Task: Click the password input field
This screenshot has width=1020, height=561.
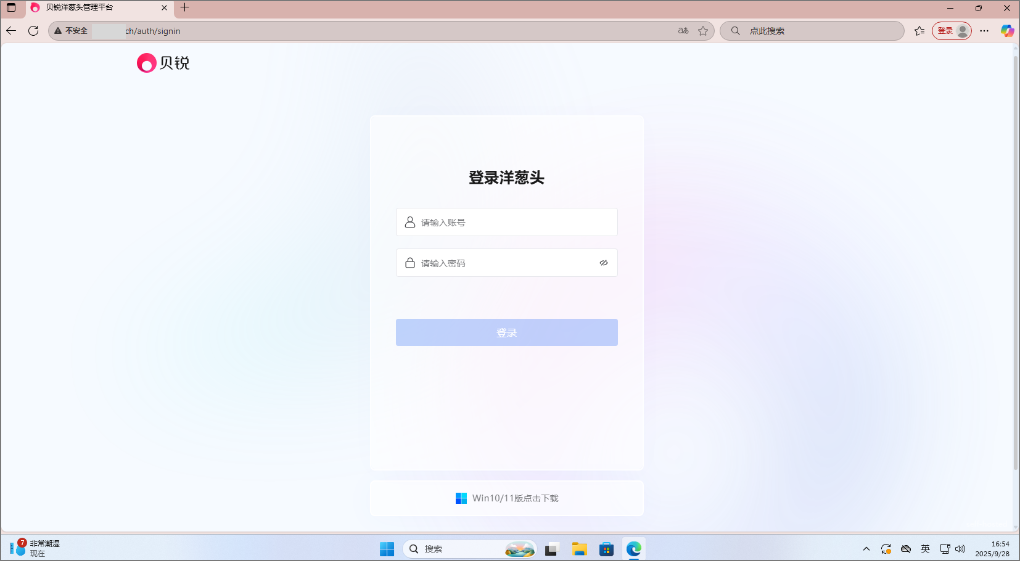Action: click(x=500, y=263)
